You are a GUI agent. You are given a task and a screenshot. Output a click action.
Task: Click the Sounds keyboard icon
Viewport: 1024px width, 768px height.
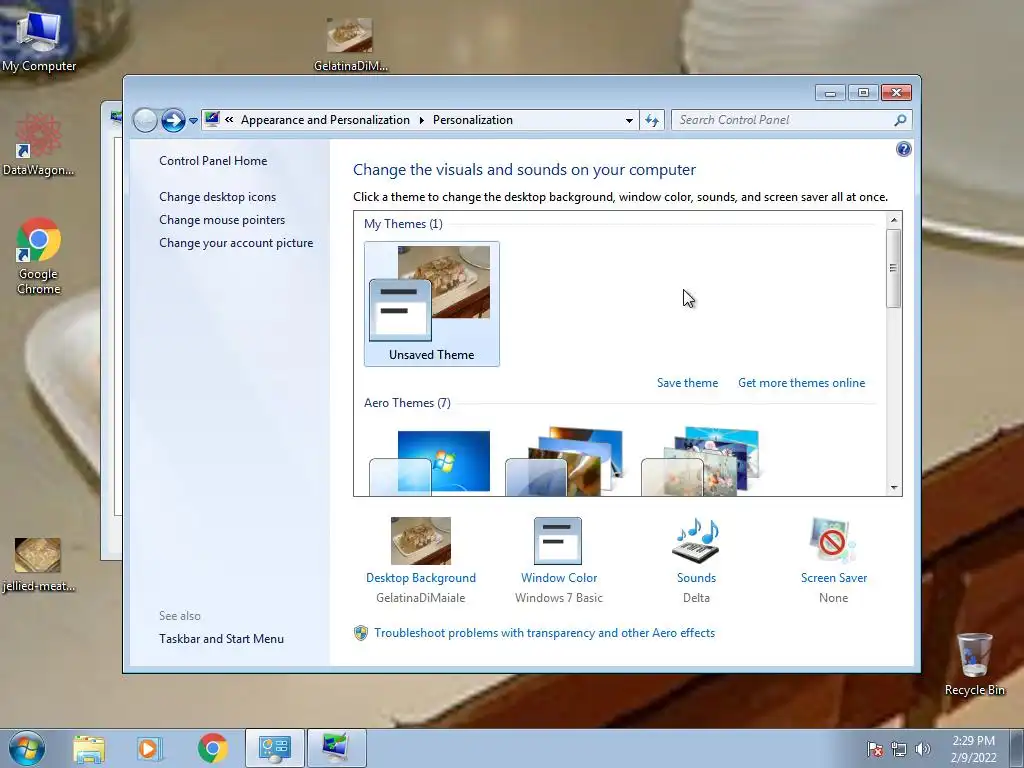pyautogui.click(x=696, y=541)
